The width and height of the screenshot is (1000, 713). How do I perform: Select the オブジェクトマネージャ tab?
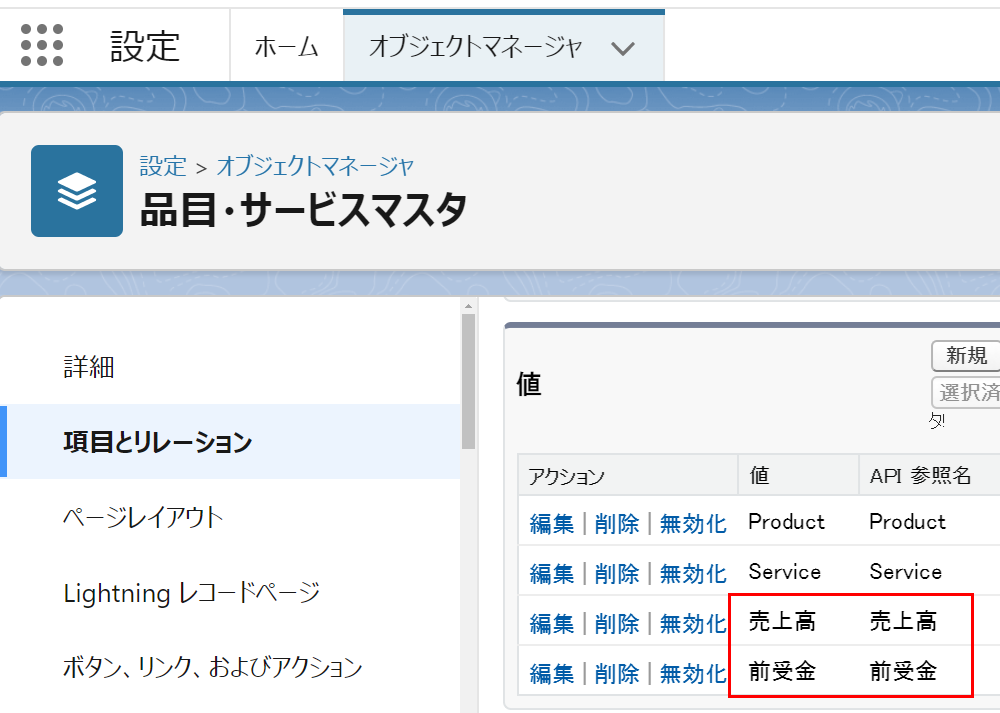click(475, 47)
